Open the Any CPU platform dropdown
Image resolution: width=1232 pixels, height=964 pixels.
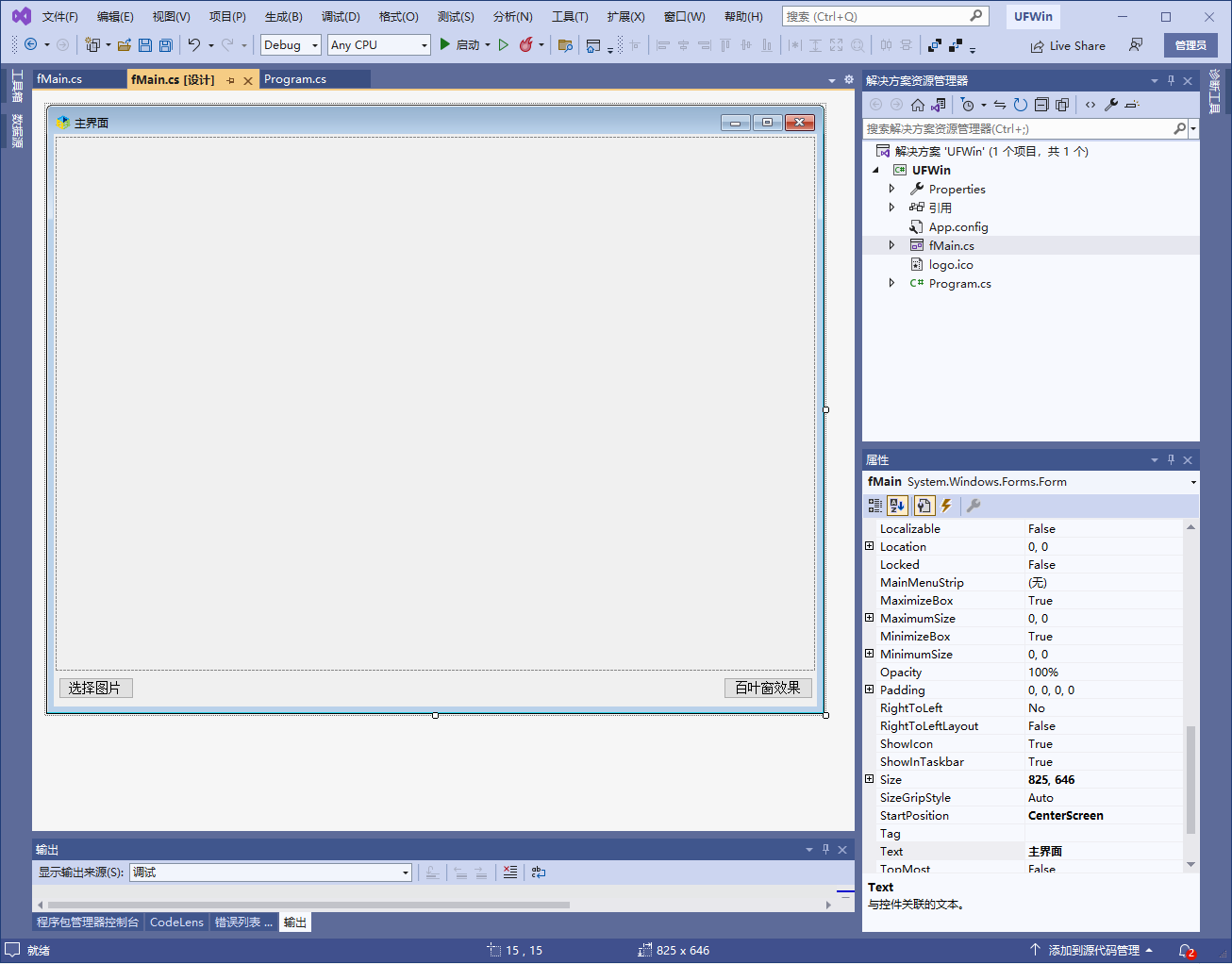point(425,45)
